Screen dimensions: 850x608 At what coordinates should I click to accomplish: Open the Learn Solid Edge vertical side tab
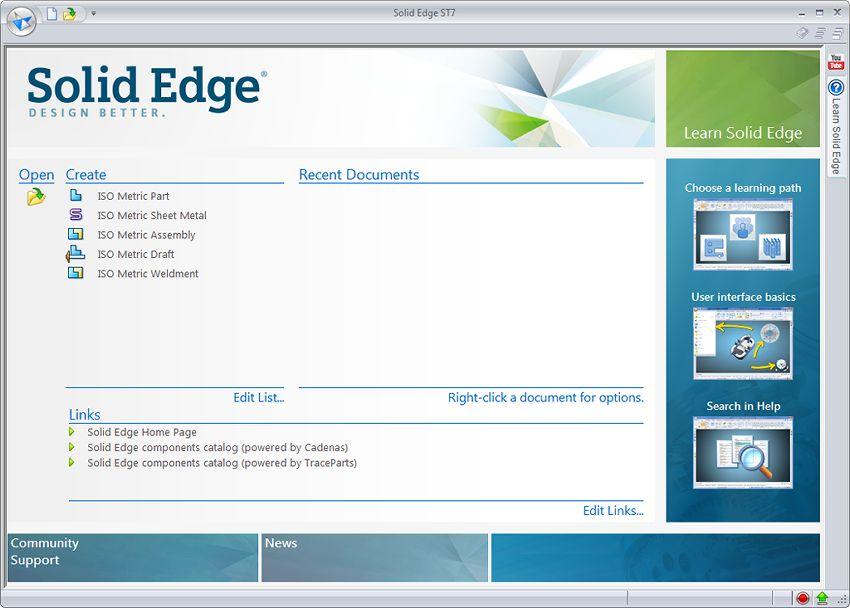[x=836, y=127]
